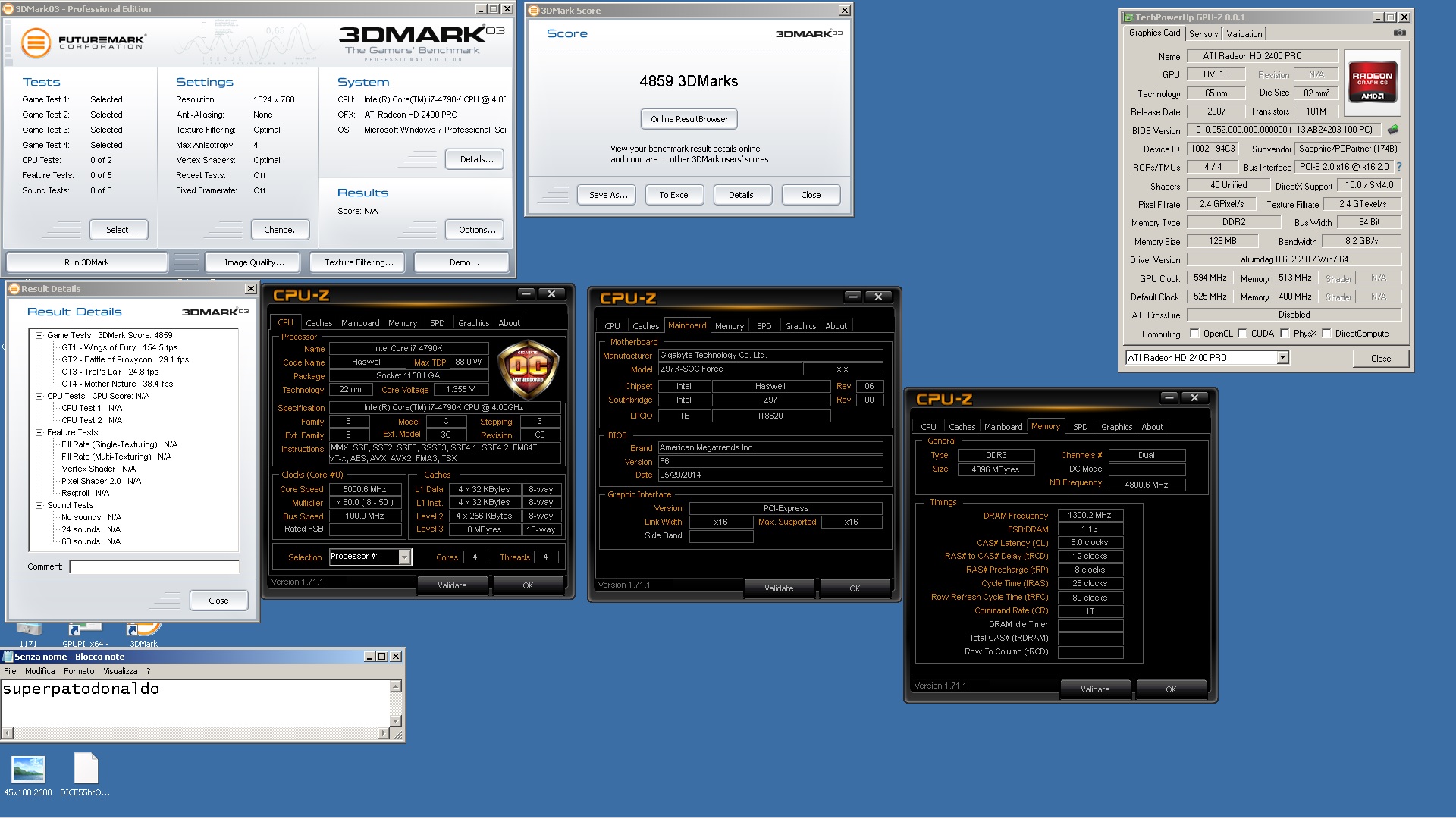1456x819 pixels.
Task: Click the Notepad vertical scrollbar up arrow
Action: click(395, 686)
